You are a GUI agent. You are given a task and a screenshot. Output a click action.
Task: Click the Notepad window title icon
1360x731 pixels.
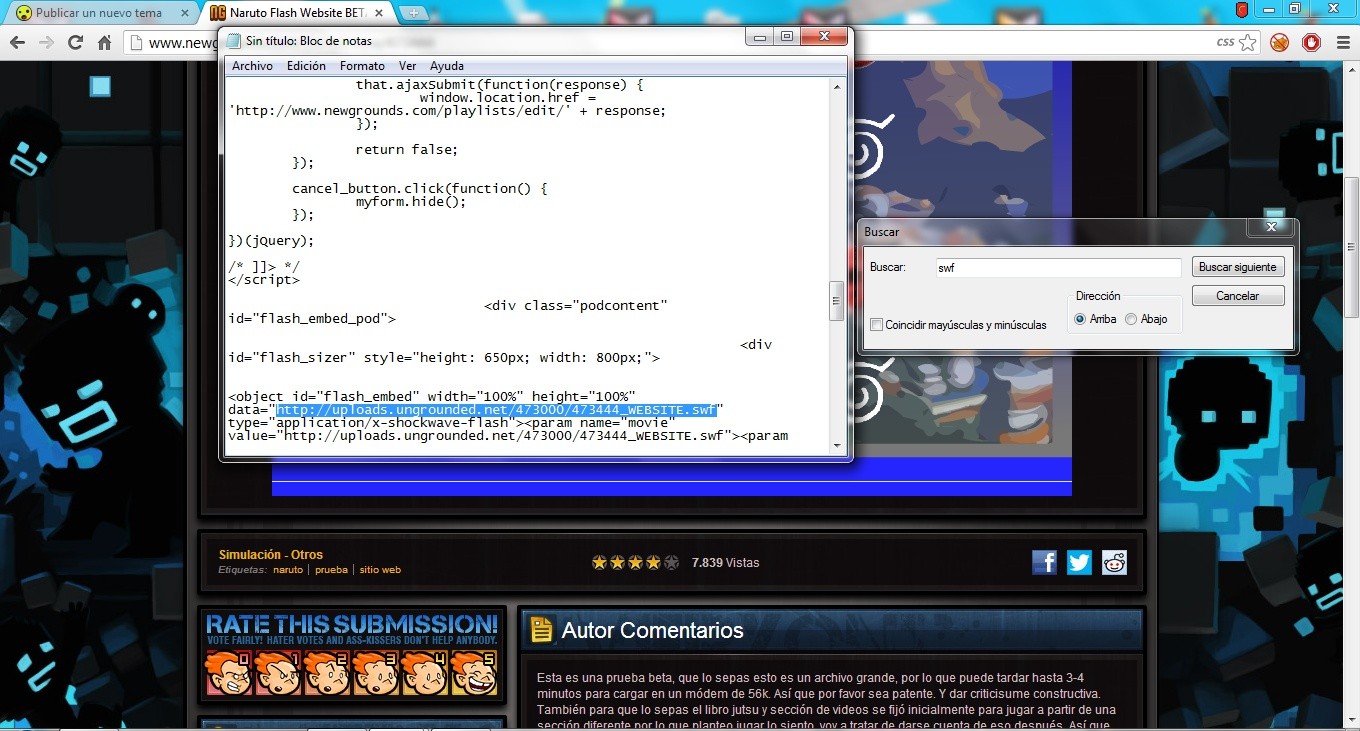click(234, 41)
